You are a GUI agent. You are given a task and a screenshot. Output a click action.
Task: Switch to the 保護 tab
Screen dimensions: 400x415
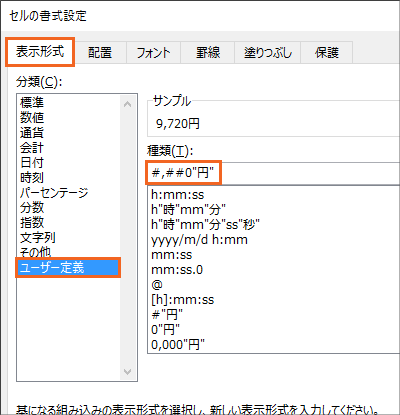[327, 52]
